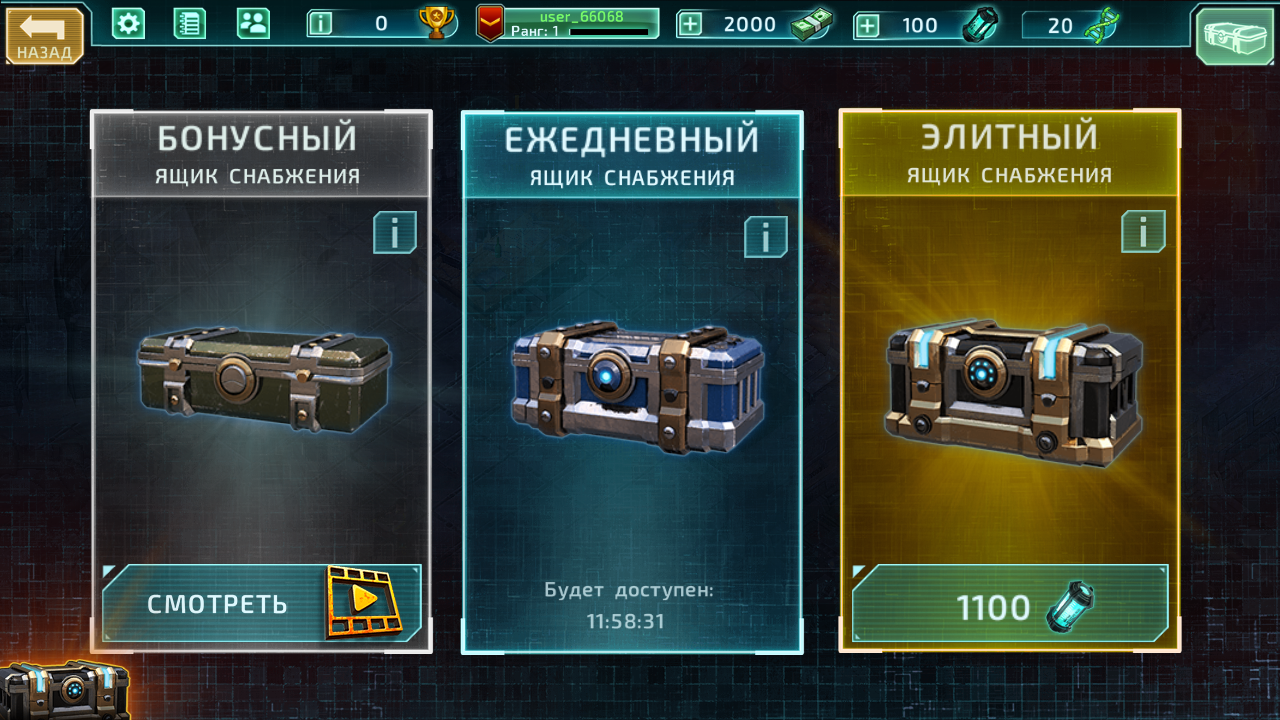Select the red rank chevron badge

pyautogui.click(x=489, y=23)
